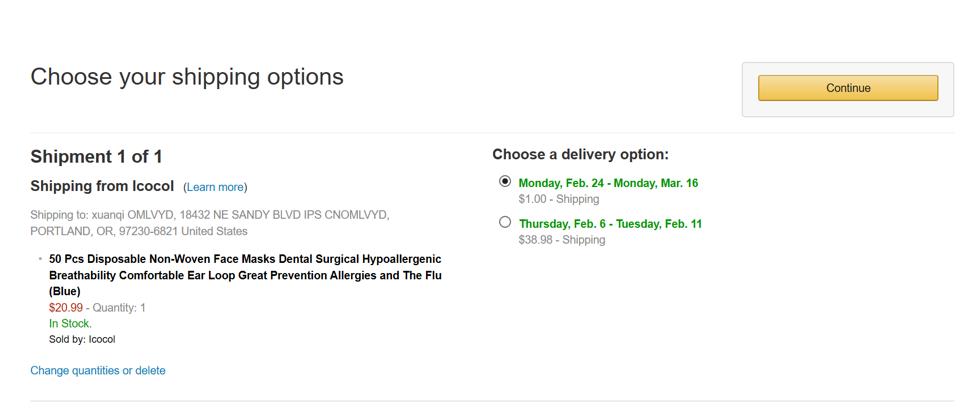Click Change quantities or delete link
Image resolution: width=974 pixels, height=410 pixels.
(98, 370)
